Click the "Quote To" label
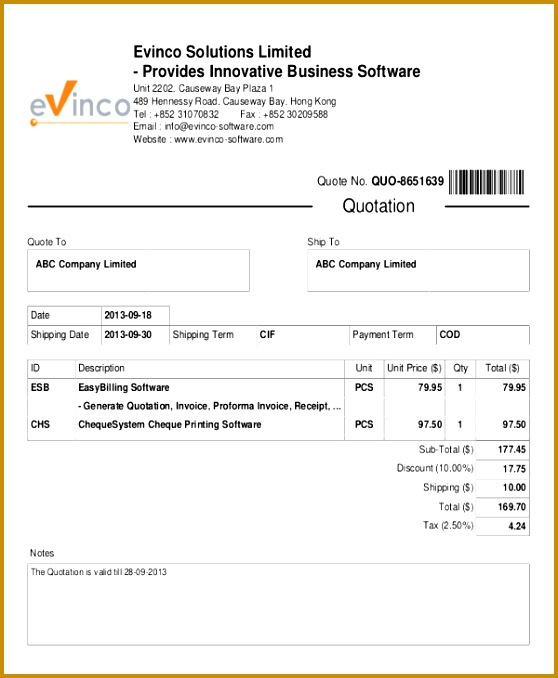 (47, 242)
